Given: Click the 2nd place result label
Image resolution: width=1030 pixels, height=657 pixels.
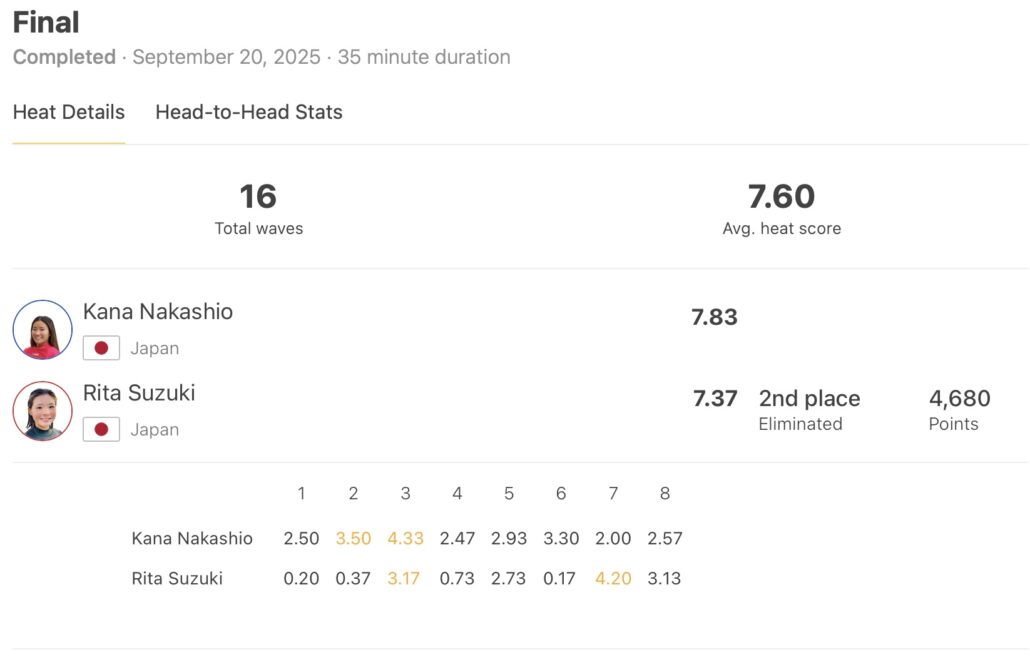Looking at the screenshot, I should (x=809, y=398).
